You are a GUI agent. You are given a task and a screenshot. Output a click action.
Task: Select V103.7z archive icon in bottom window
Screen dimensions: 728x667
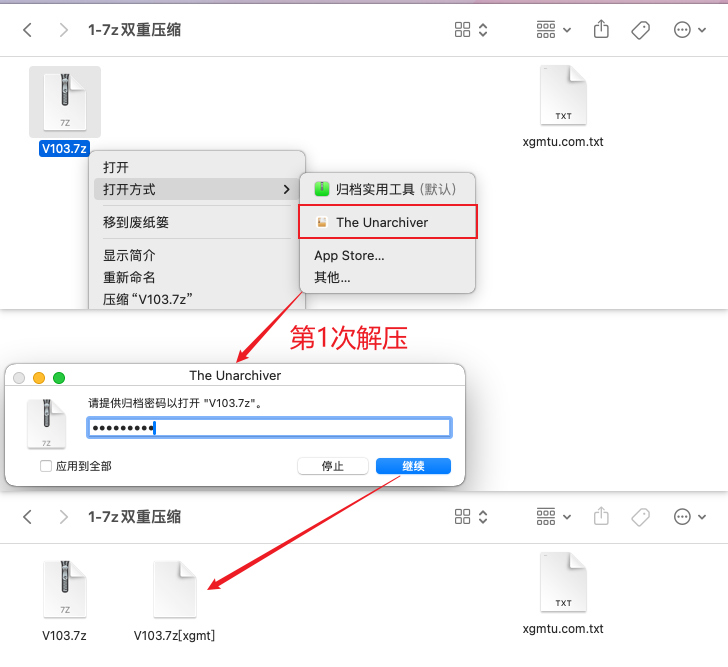click(x=65, y=589)
